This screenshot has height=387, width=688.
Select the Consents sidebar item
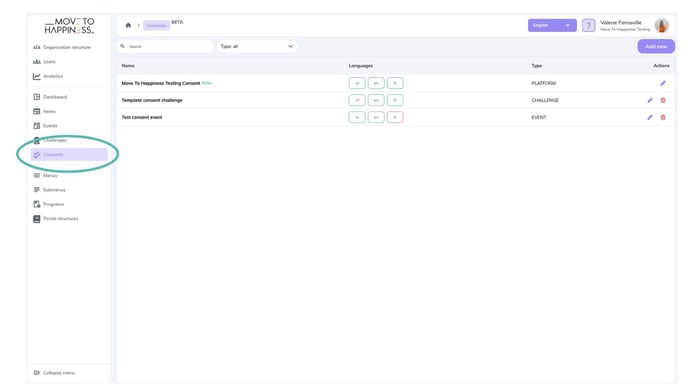click(69, 154)
